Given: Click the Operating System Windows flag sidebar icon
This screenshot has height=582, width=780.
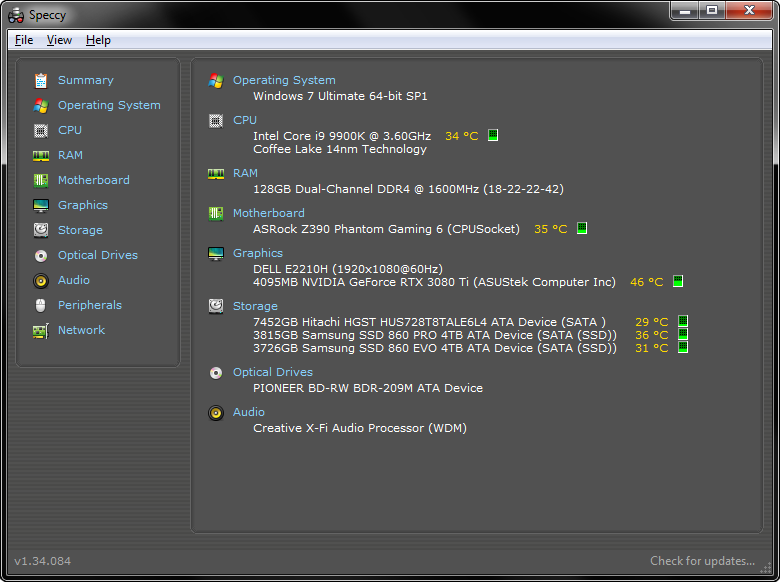Looking at the screenshot, I should pyautogui.click(x=41, y=105).
